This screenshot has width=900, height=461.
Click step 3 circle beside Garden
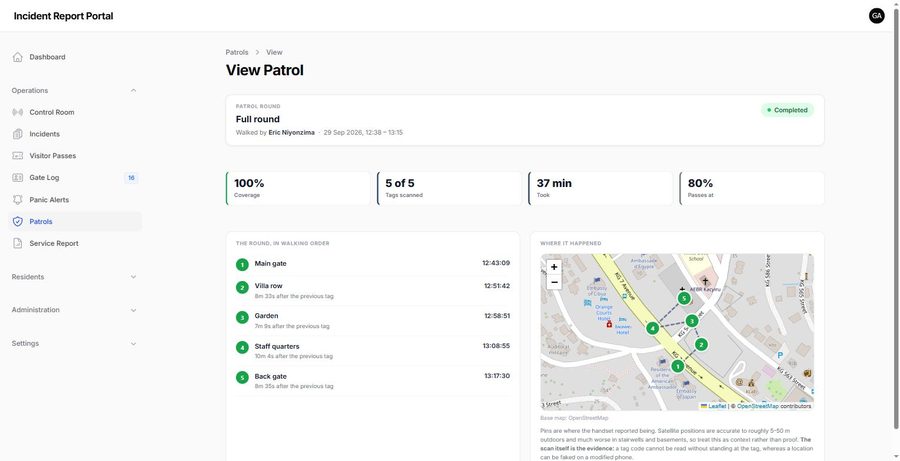click(242, 317)
